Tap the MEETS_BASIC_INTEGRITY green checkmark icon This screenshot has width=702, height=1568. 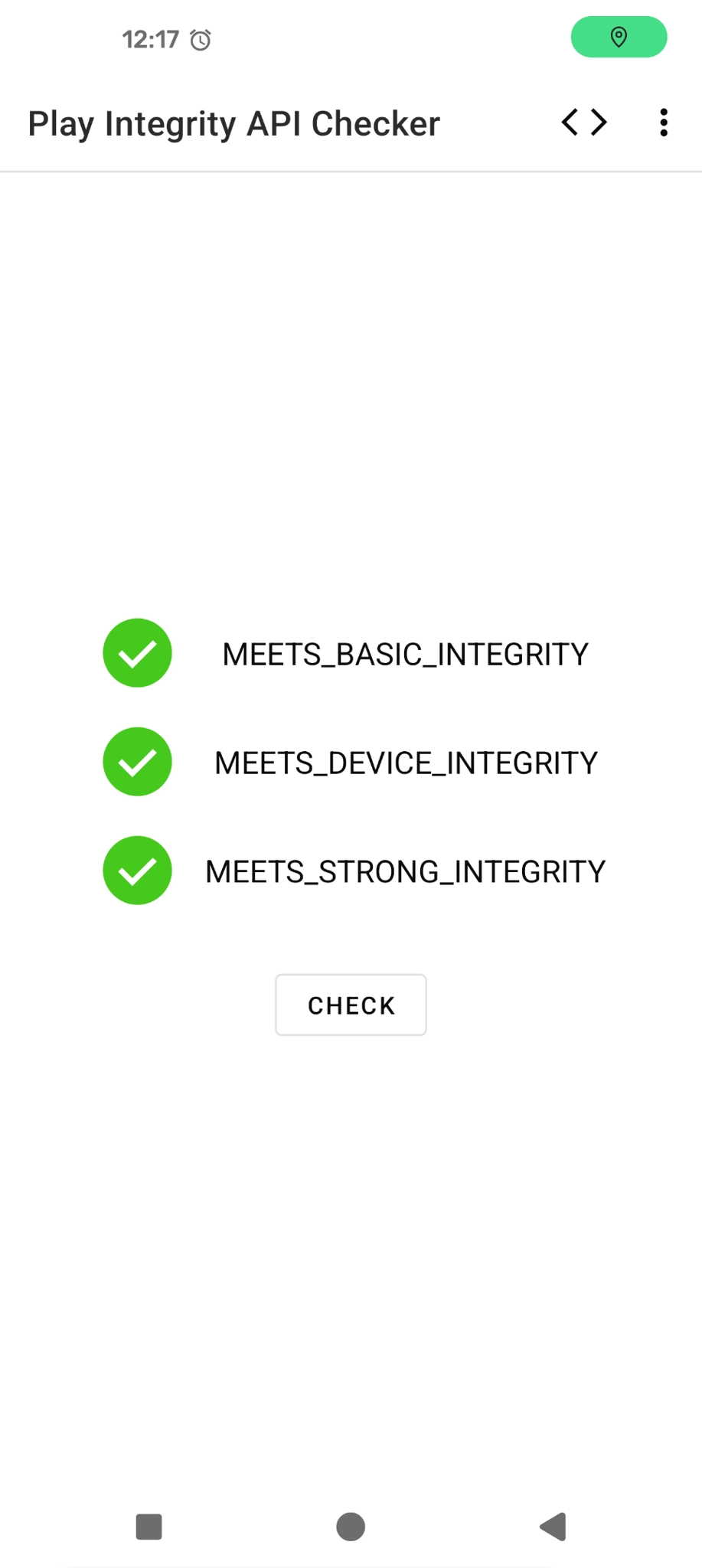pos(137,653)
